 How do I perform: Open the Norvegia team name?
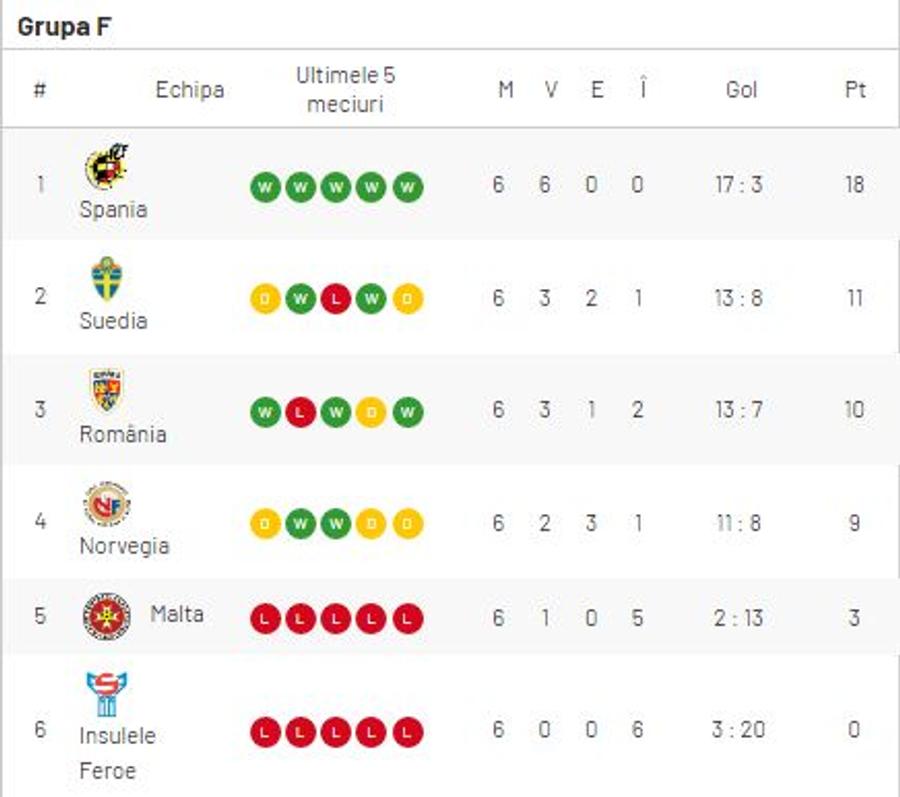[x=125, y=546]
